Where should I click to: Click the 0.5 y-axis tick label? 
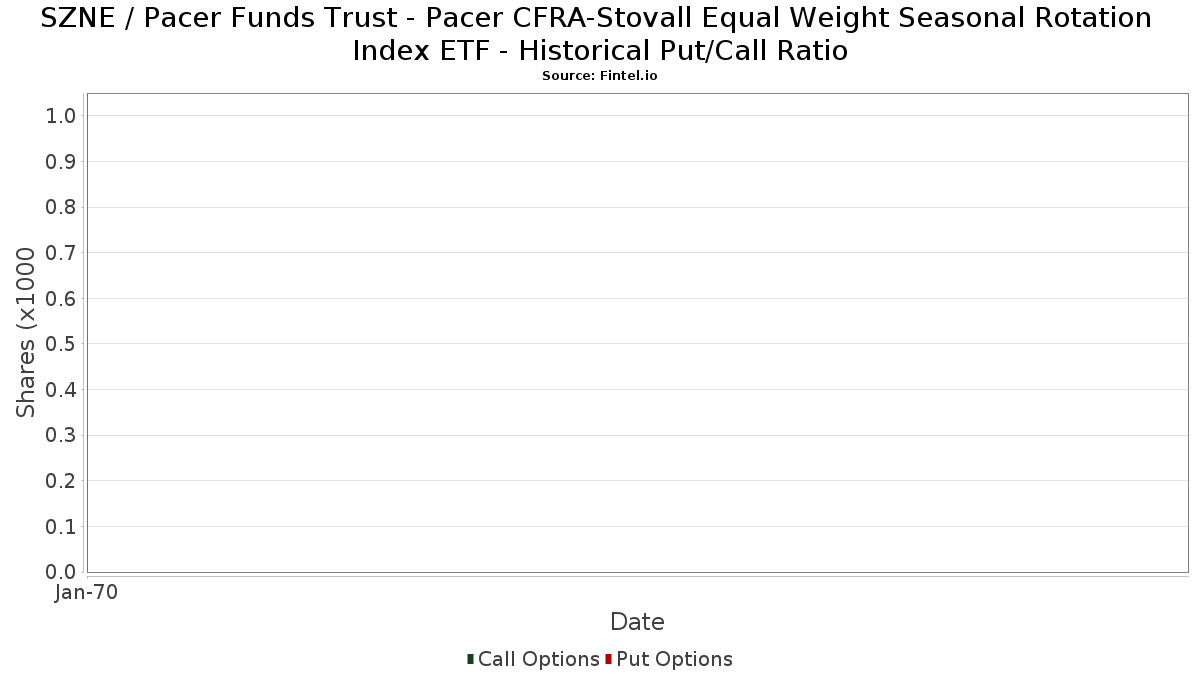61,344
